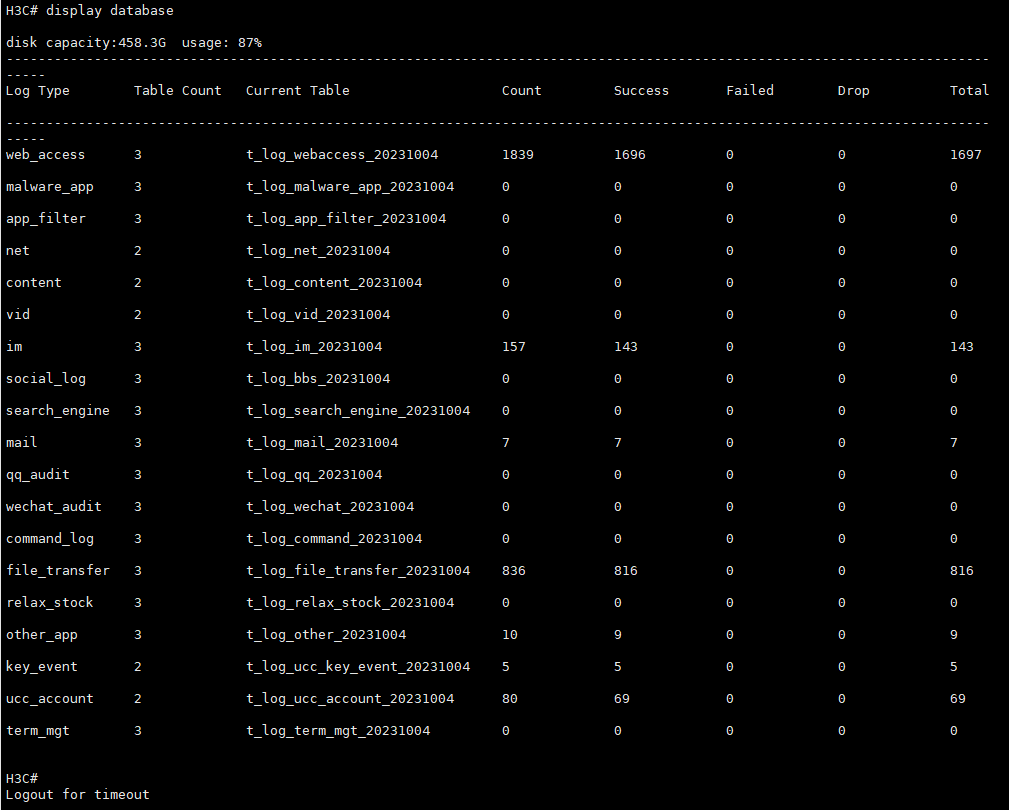The width and height of the screenshot is (1009, 810).
Task: Click table name t_log_bbs_20231004
Action: 318,379
